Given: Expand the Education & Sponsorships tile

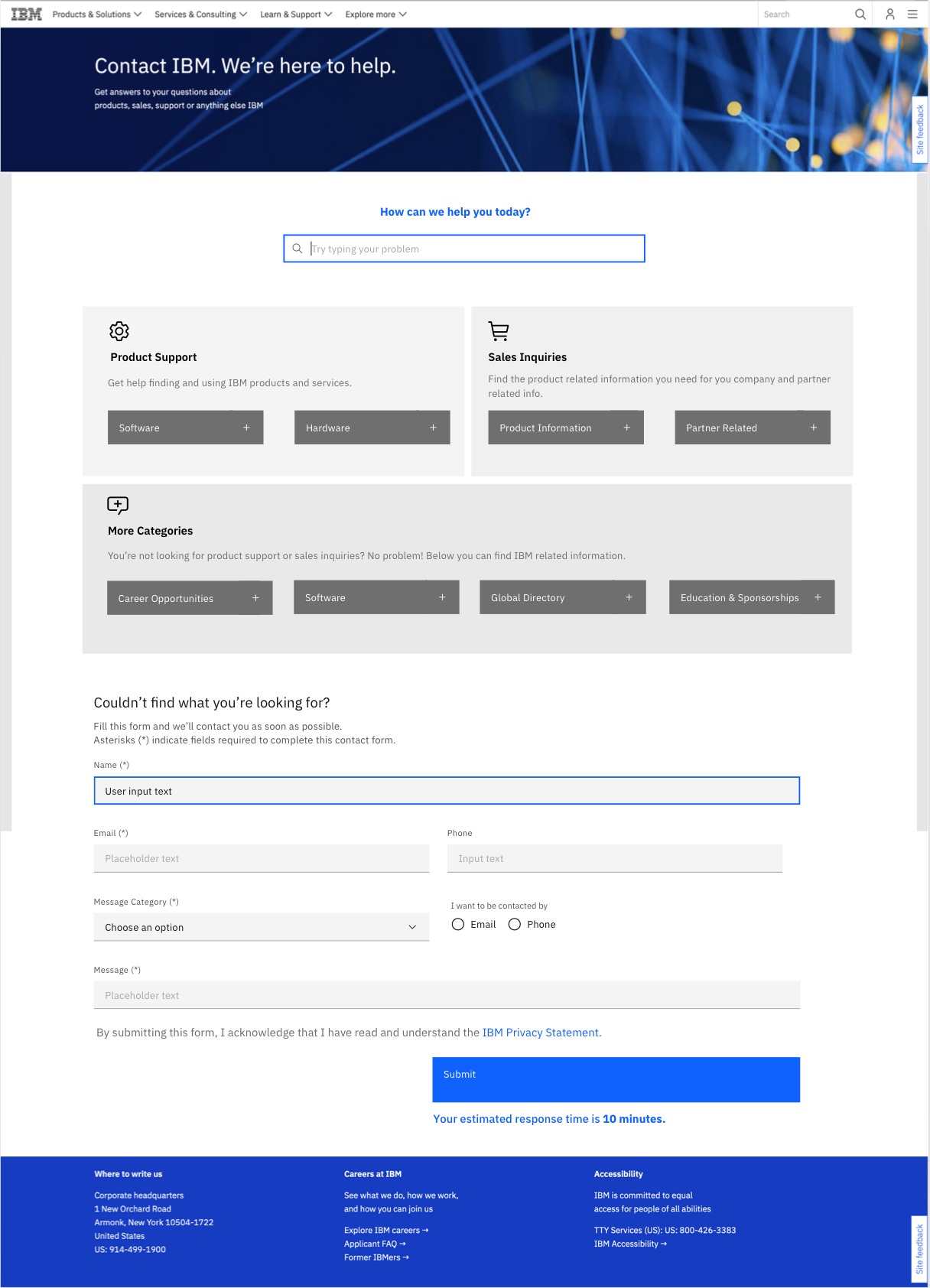Looking at the screenshot, I should click(x=752, y=597).
